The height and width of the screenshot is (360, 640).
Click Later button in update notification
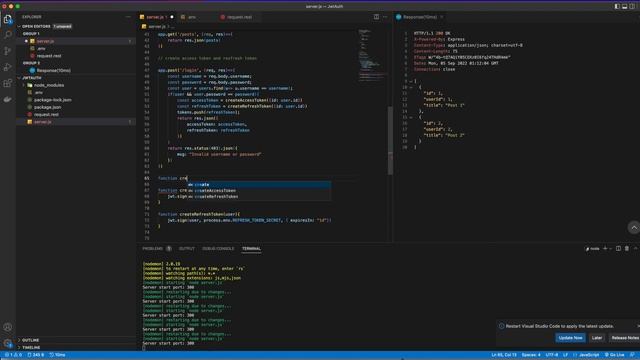[x=597, y=338]
